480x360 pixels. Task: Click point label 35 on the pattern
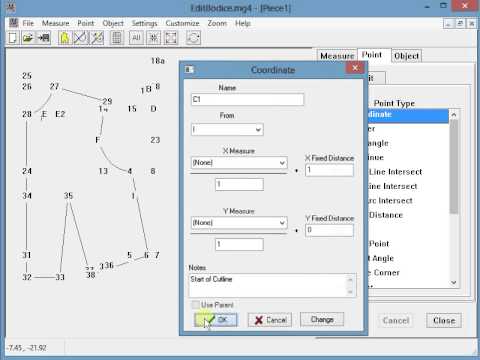(x=68, y=196)
